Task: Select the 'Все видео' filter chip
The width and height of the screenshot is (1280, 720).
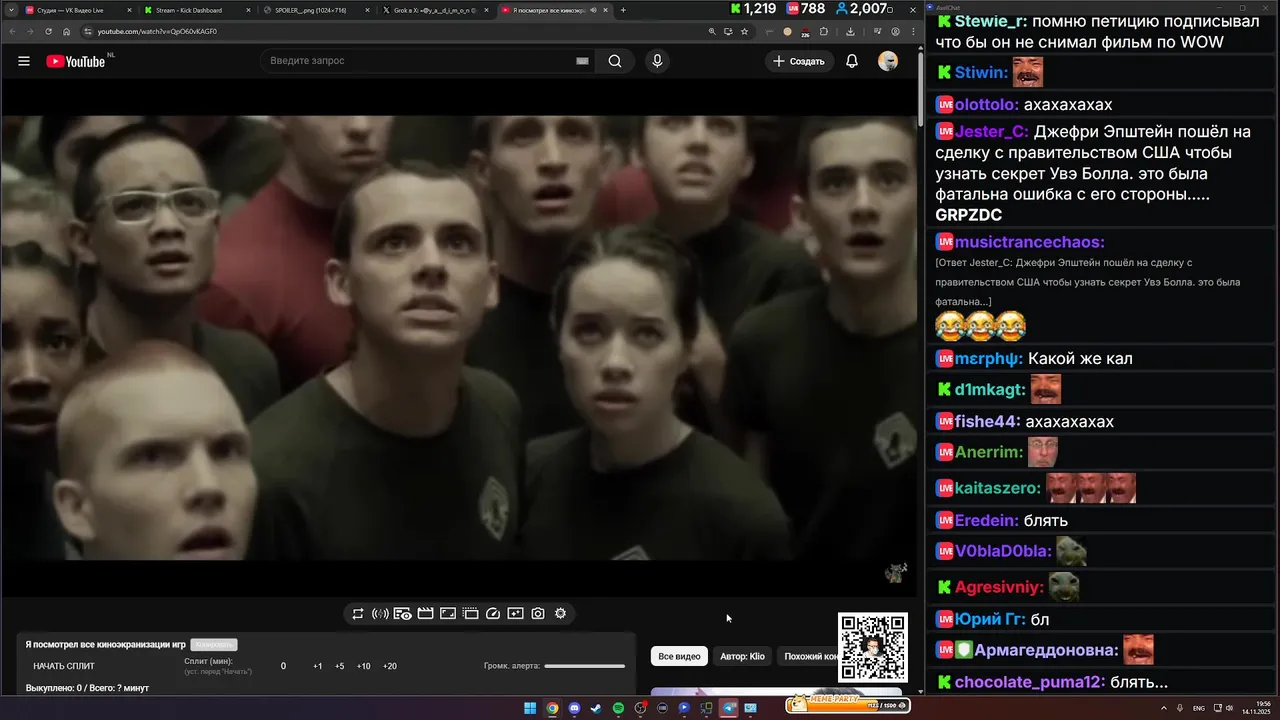Action: 679,656
